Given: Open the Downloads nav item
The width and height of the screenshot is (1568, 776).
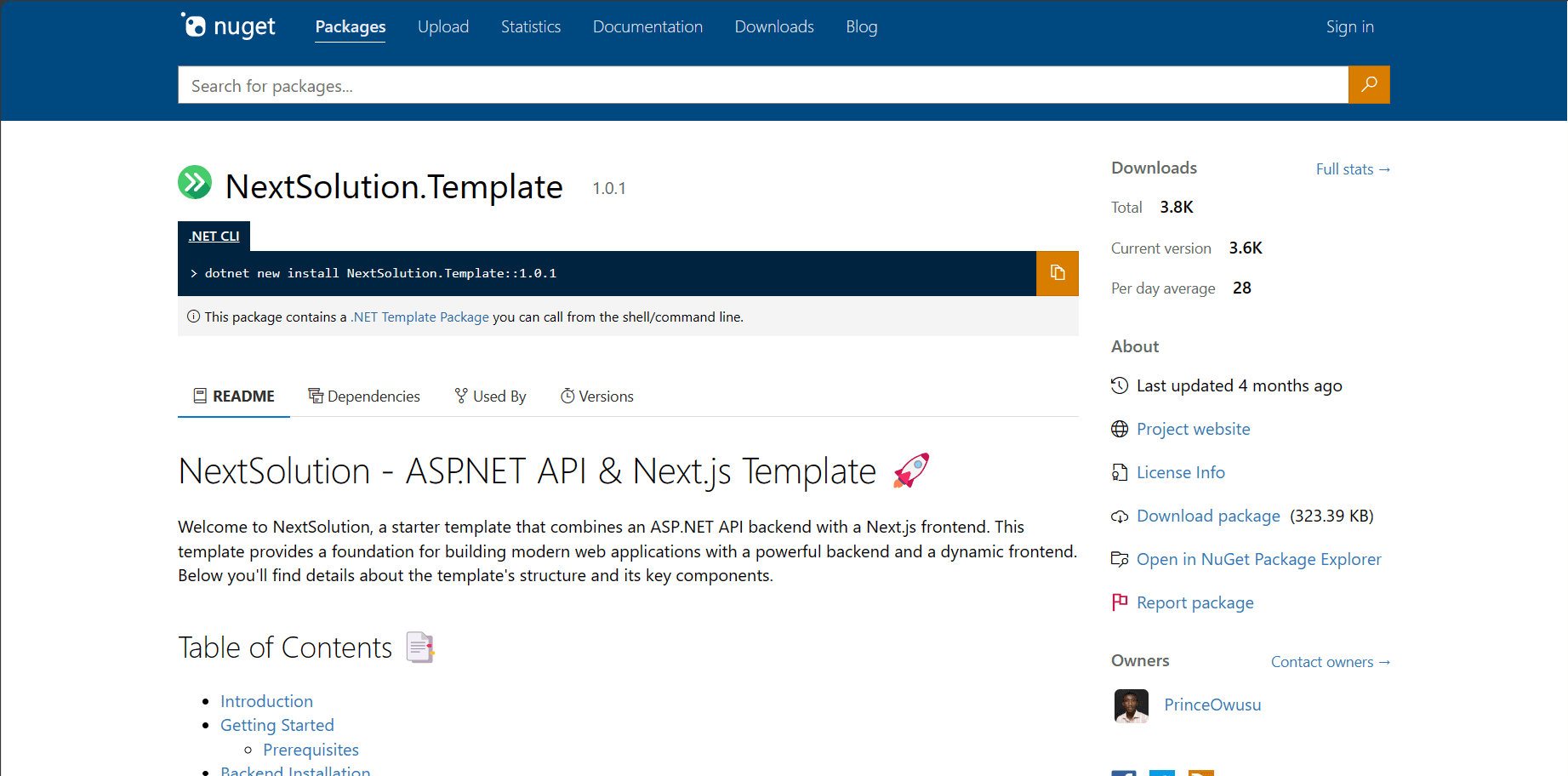Looking at the screenshot, I should (x=774, y=26).
